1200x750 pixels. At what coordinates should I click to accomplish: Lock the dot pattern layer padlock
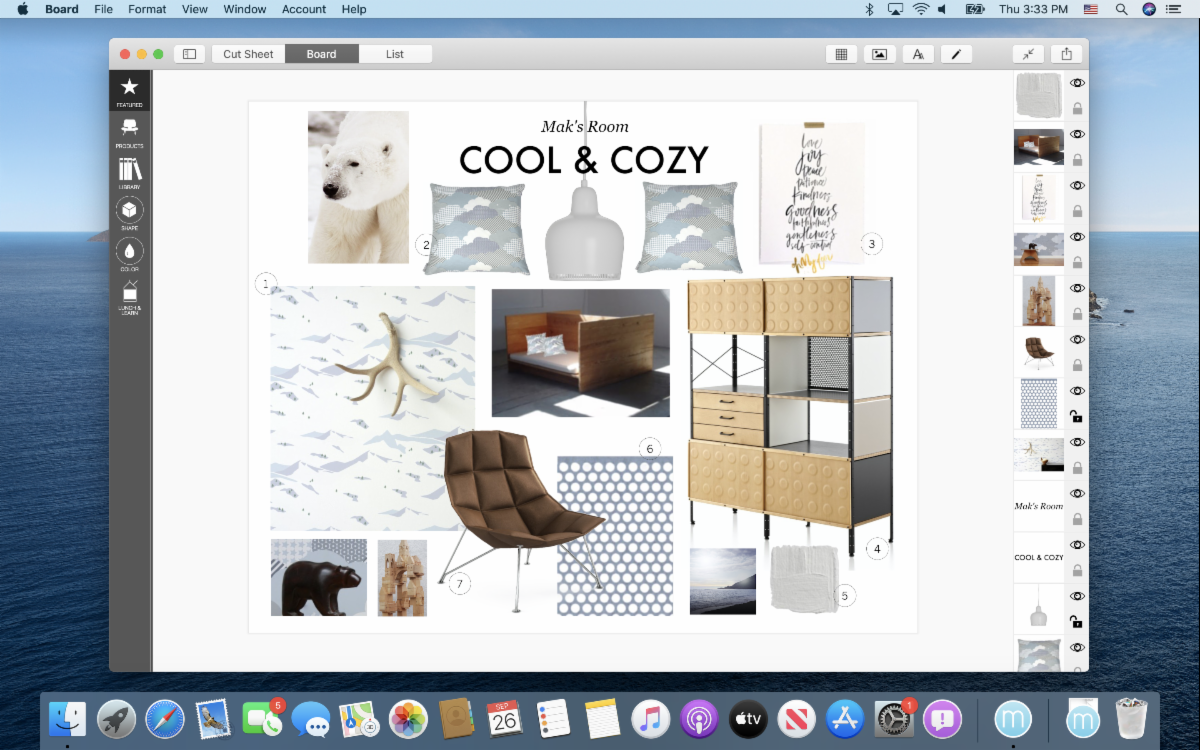(x=1077, y=416)
